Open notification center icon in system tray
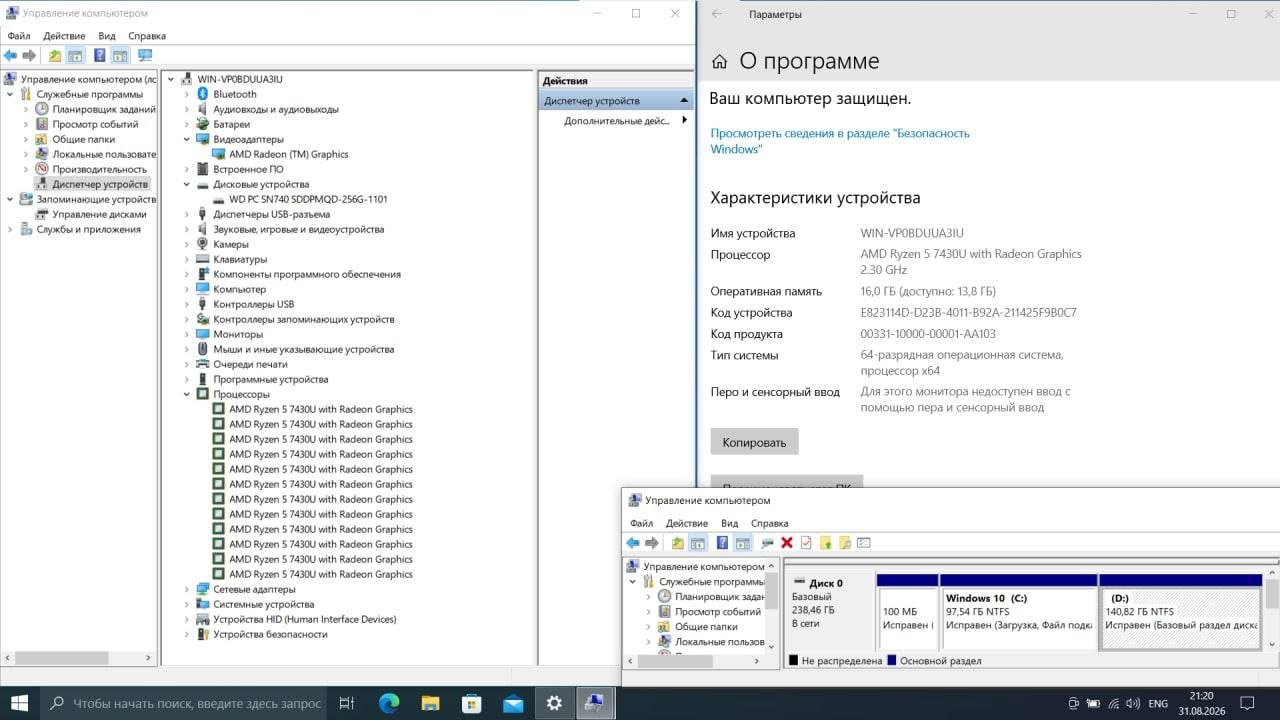This screenshot has height=720, width=1280. [1247, 703]
